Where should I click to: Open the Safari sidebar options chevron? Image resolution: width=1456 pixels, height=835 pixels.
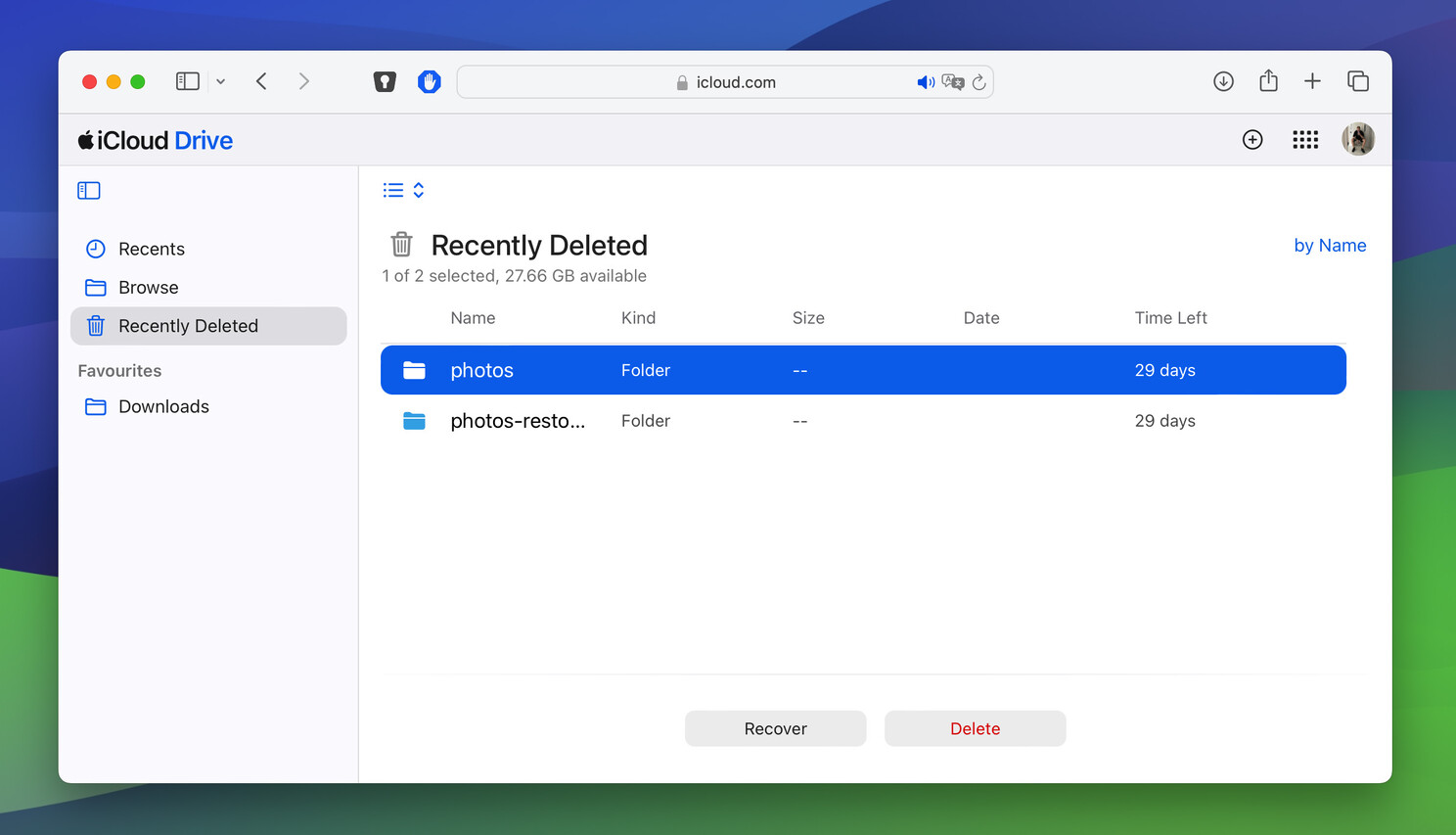click(221, 82)
